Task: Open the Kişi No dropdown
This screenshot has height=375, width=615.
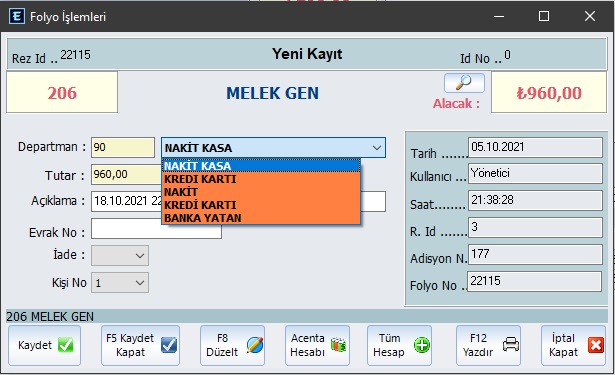Action: [x=140, y=283]
